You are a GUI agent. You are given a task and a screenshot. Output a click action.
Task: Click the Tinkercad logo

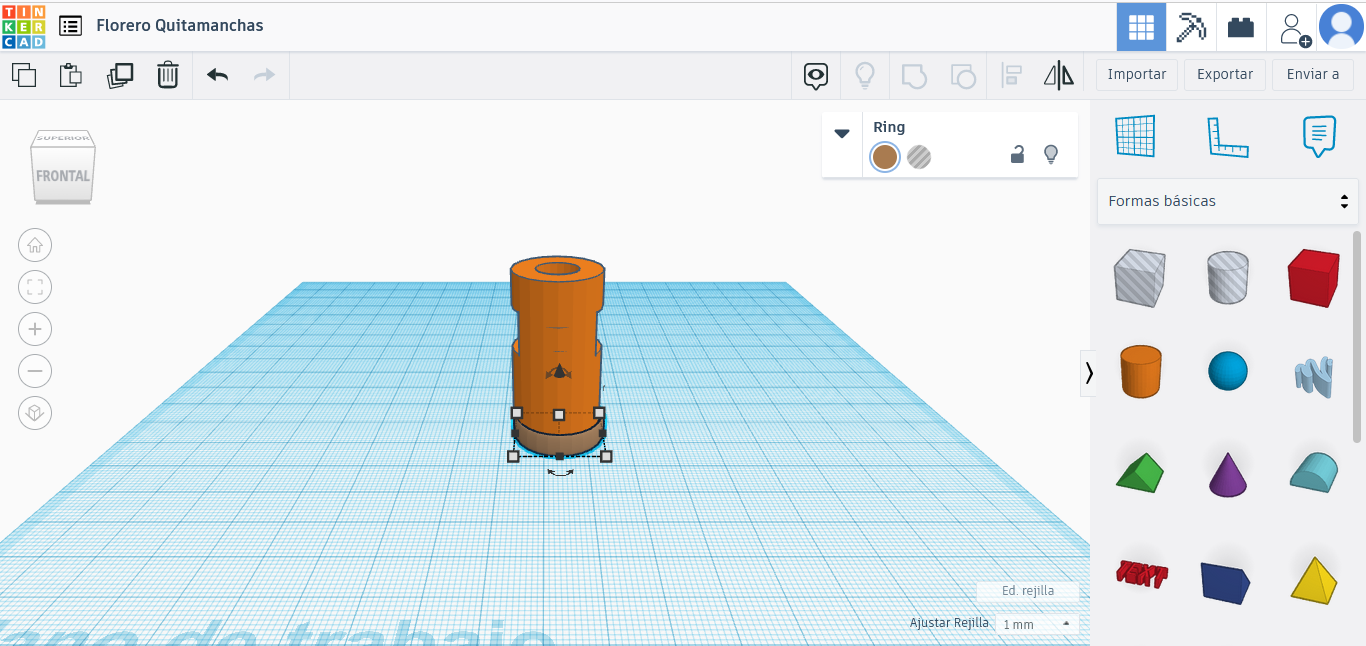(23, 26)
